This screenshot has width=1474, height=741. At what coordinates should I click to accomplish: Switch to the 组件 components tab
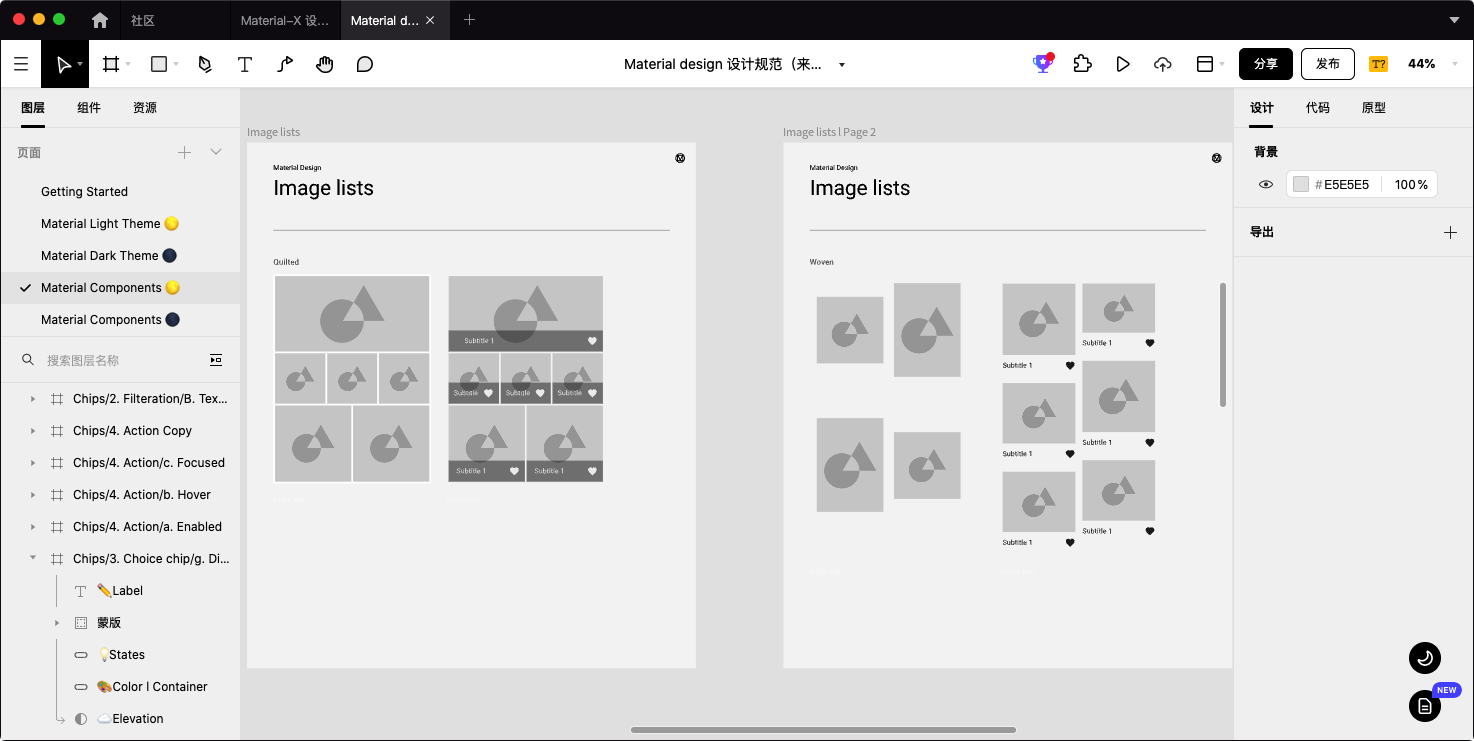click(x=89, y=108)
